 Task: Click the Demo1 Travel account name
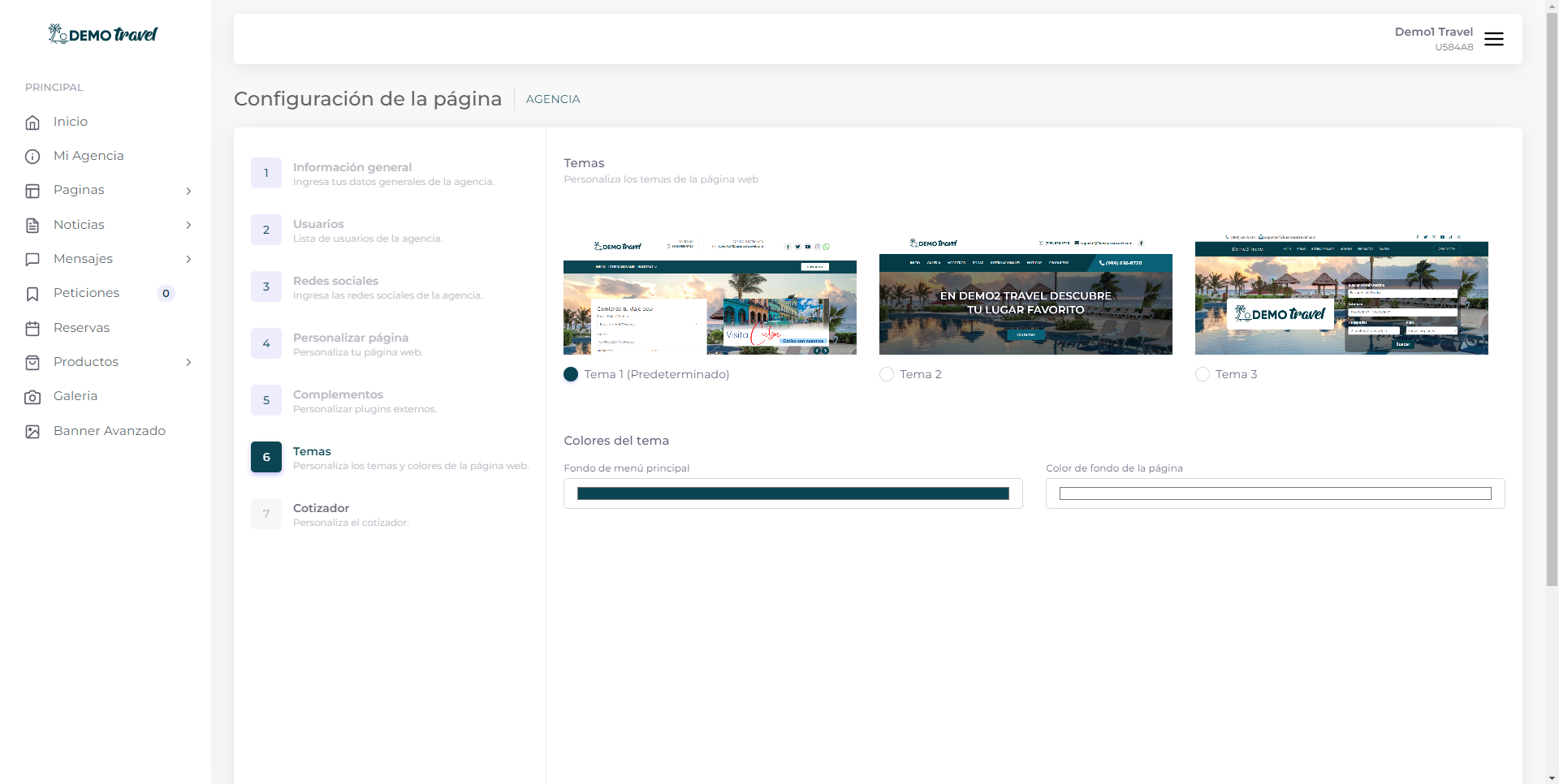coord(1433,32)
